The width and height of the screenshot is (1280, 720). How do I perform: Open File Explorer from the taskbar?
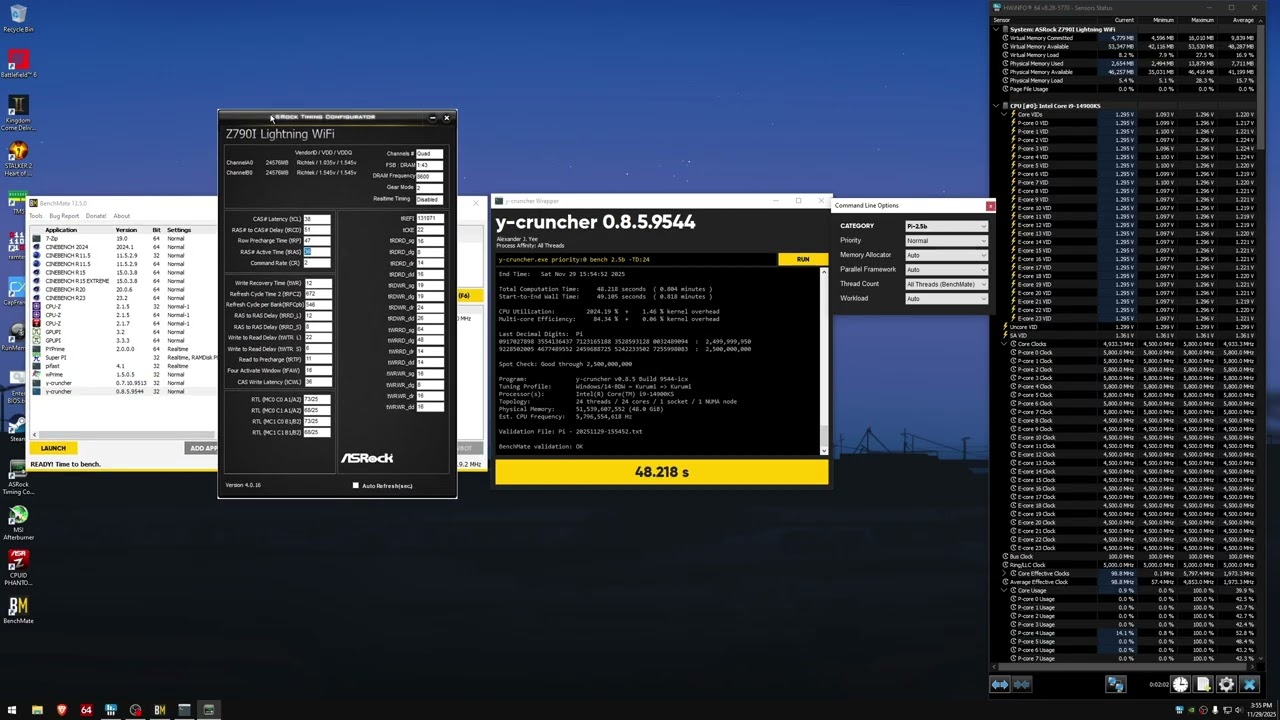click(x=37, y=710)
